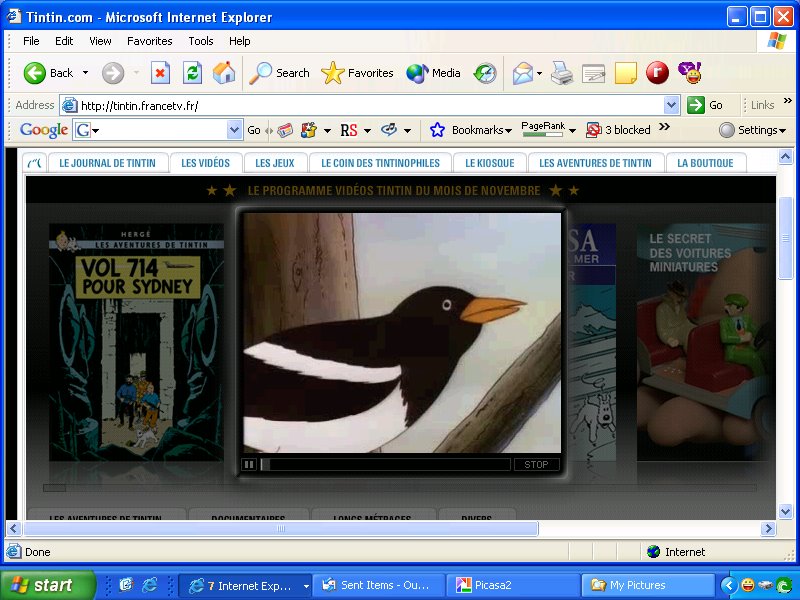Expand the Internet Explorer taskbar group arrow
Image resolution: width=800 pixels, height=600 pixels.
tap(306, 586)
